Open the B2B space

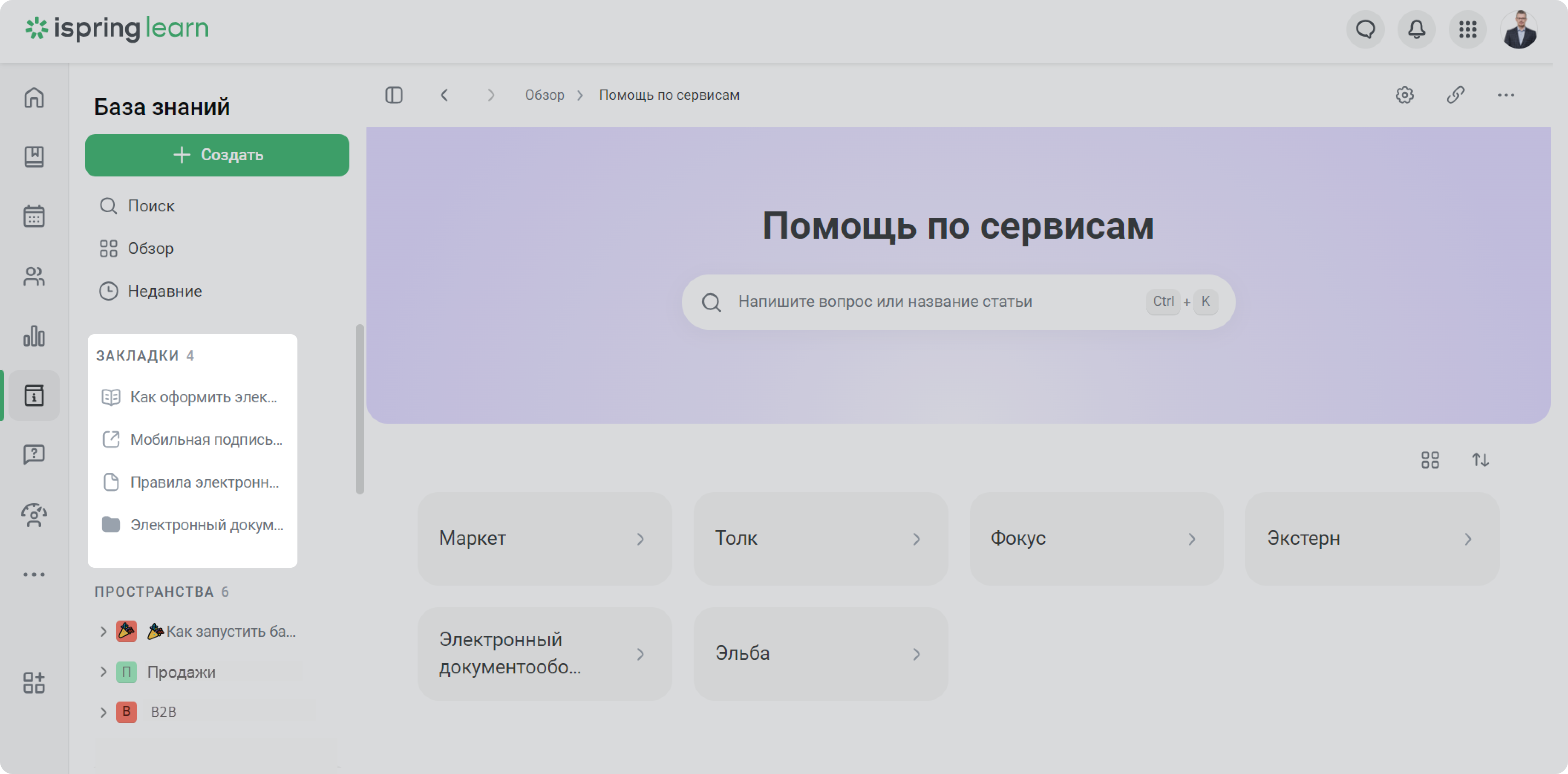[163, 712]
